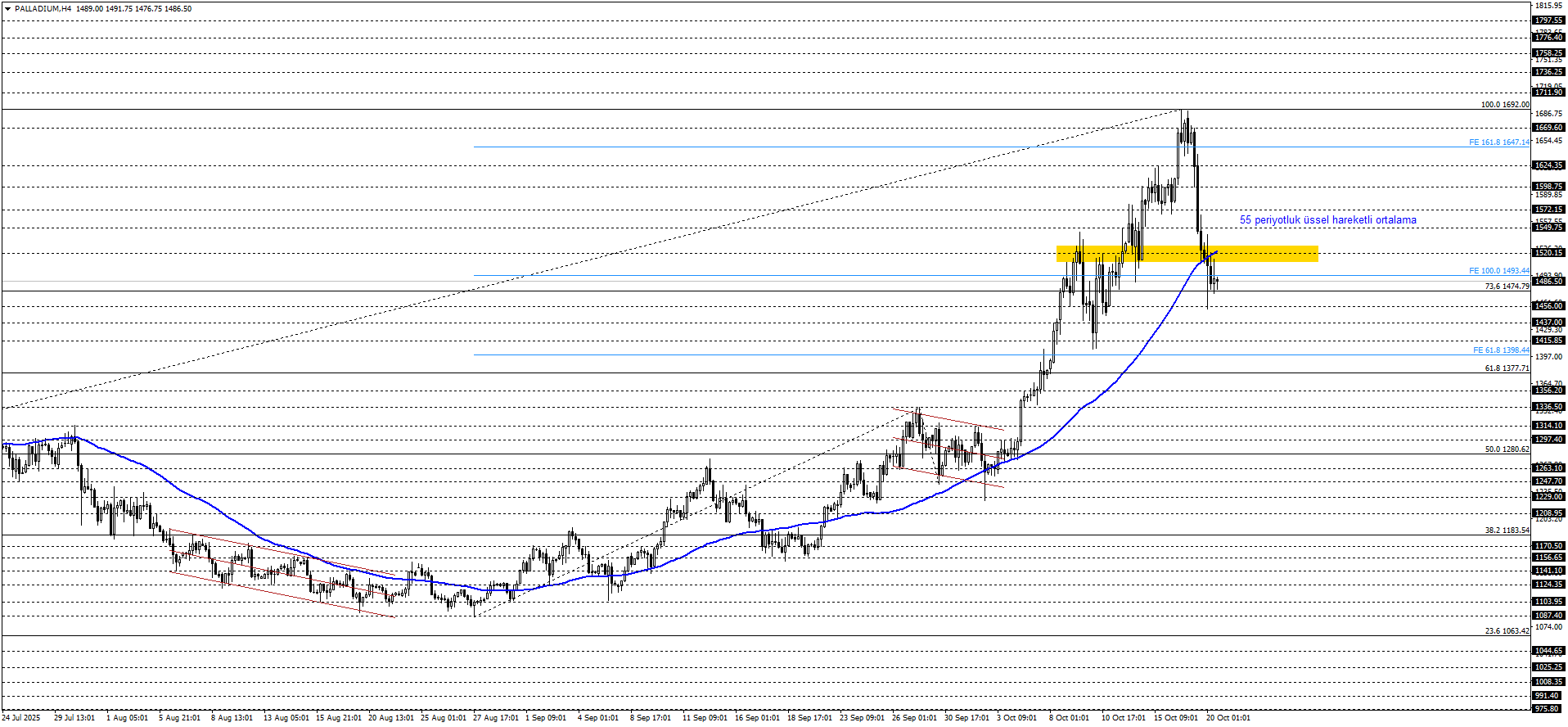This screenshot has height=727, width=1568.
Task: Click the '24 Jul 2025' date on time axis
Action: [20, 718]
